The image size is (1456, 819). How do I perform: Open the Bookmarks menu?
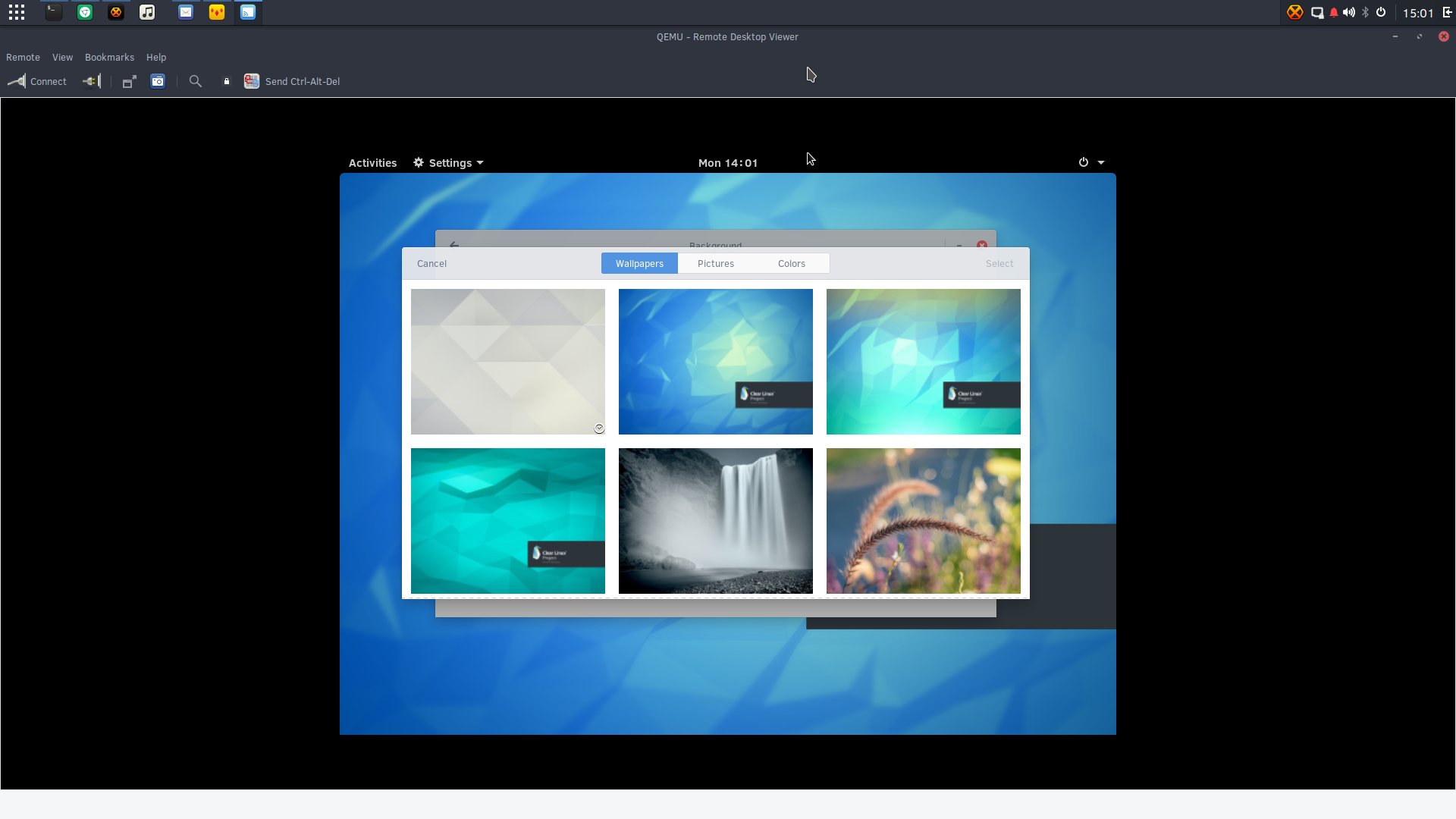[109, 58]
